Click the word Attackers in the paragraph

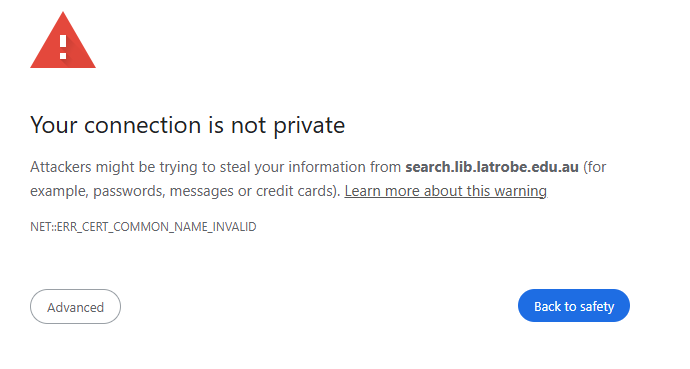coord(61,167)
